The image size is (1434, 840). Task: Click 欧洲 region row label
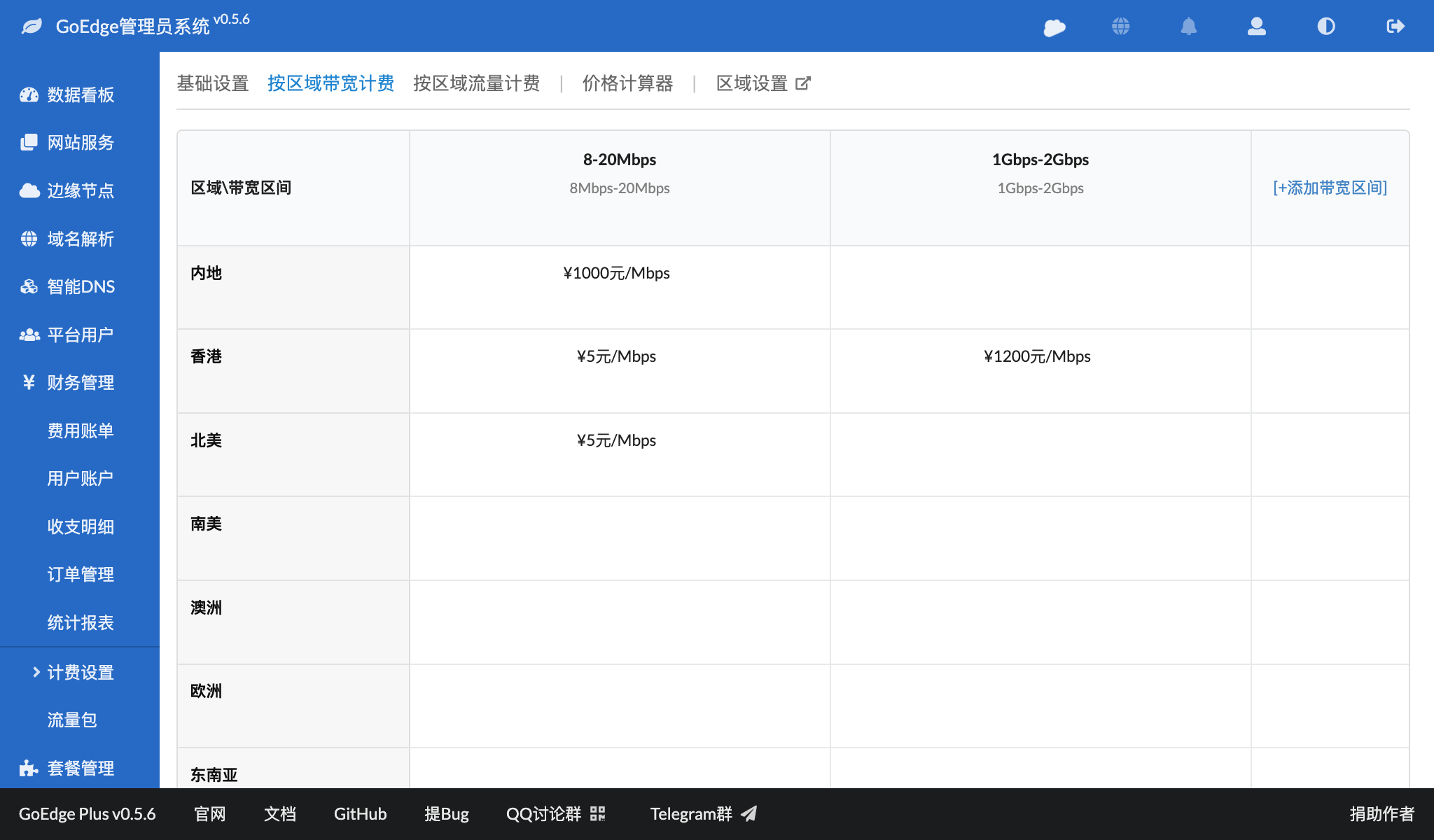(206, 691)
